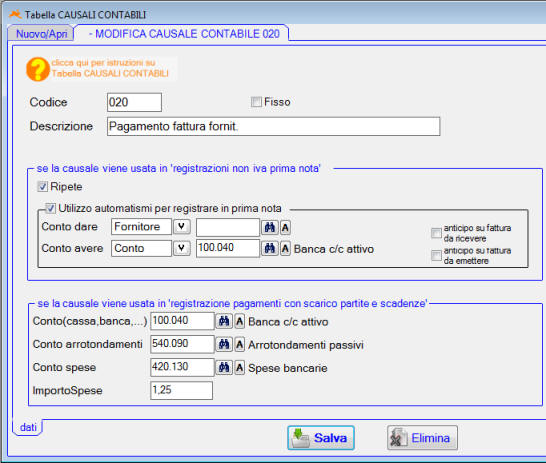Enable anticipo su fattura da ricevere
Viewport: 546px width, 463px height.
coord(436,233)
